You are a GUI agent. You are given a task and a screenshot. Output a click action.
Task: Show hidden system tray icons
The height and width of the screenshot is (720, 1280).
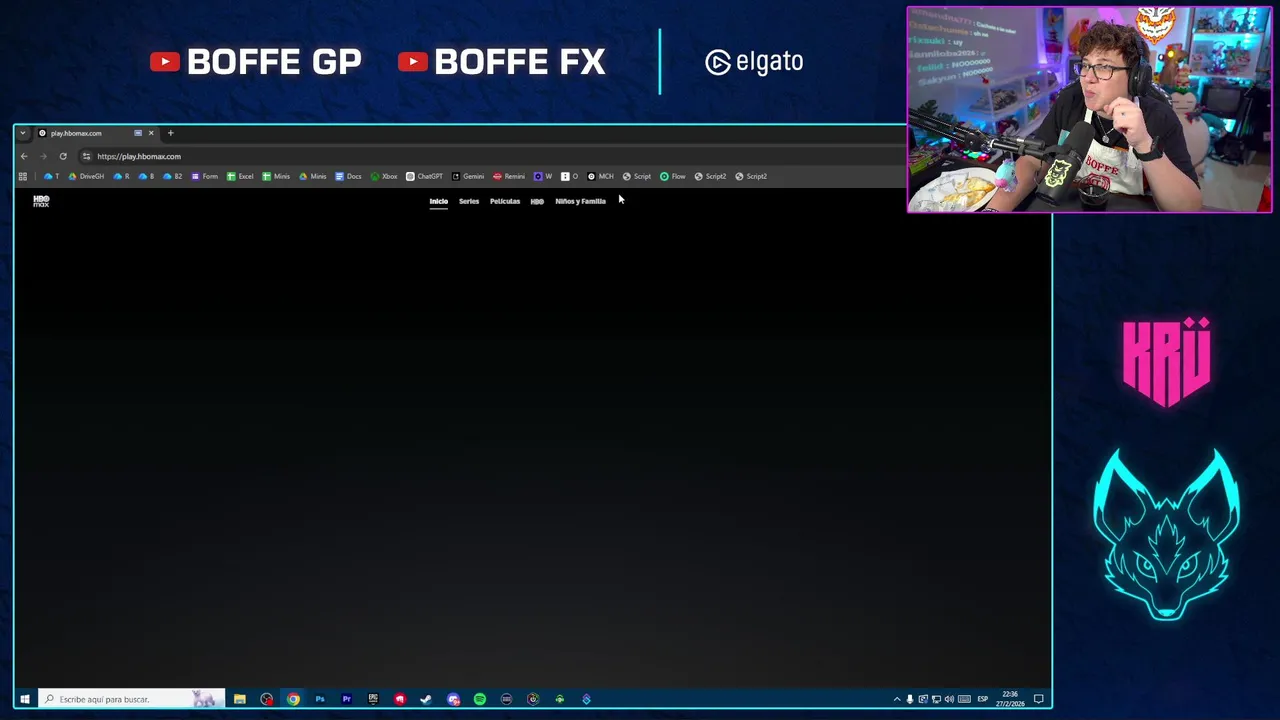(x=896, y=699)
